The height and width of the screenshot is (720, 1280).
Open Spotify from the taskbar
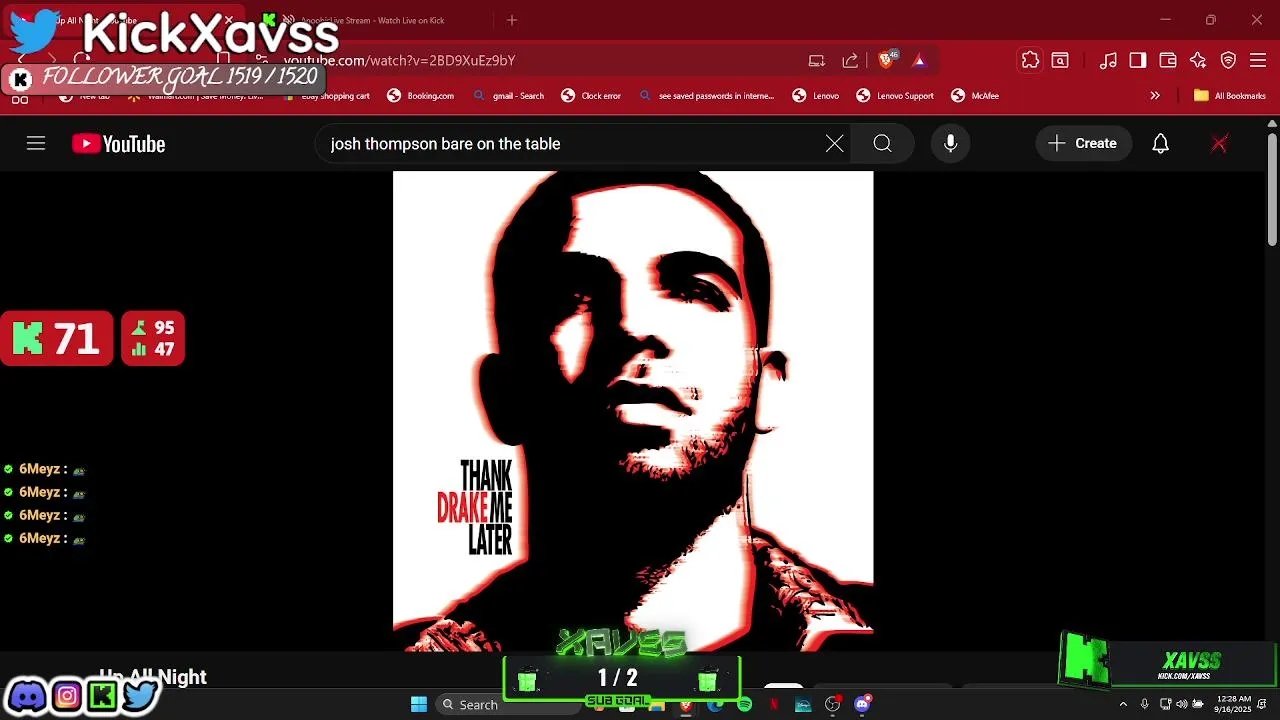coord(744,705)
